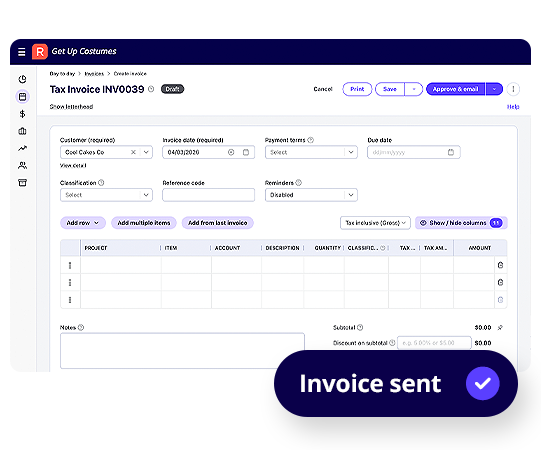Image resolution: width=541 pixels, height=450 pixels.
Task: Open second row drag handle menu
Action: [70, 283]
